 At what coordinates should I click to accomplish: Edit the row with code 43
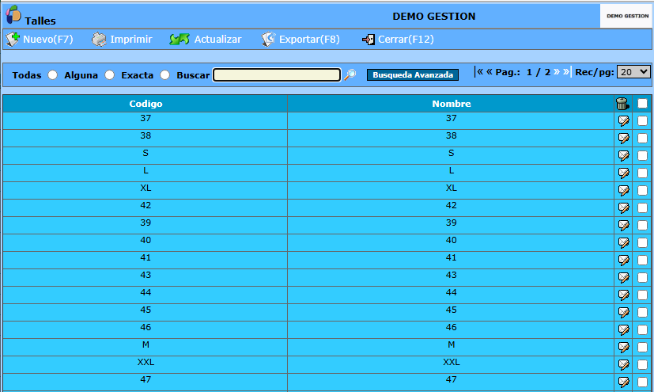coord(623,277)
